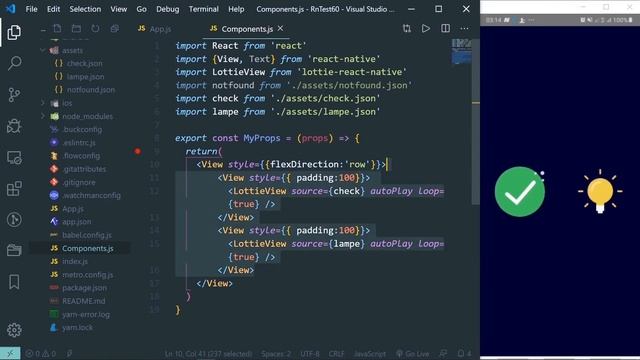Open yarn.lock in the explorer
640x360 pixels.
point(77,327)
